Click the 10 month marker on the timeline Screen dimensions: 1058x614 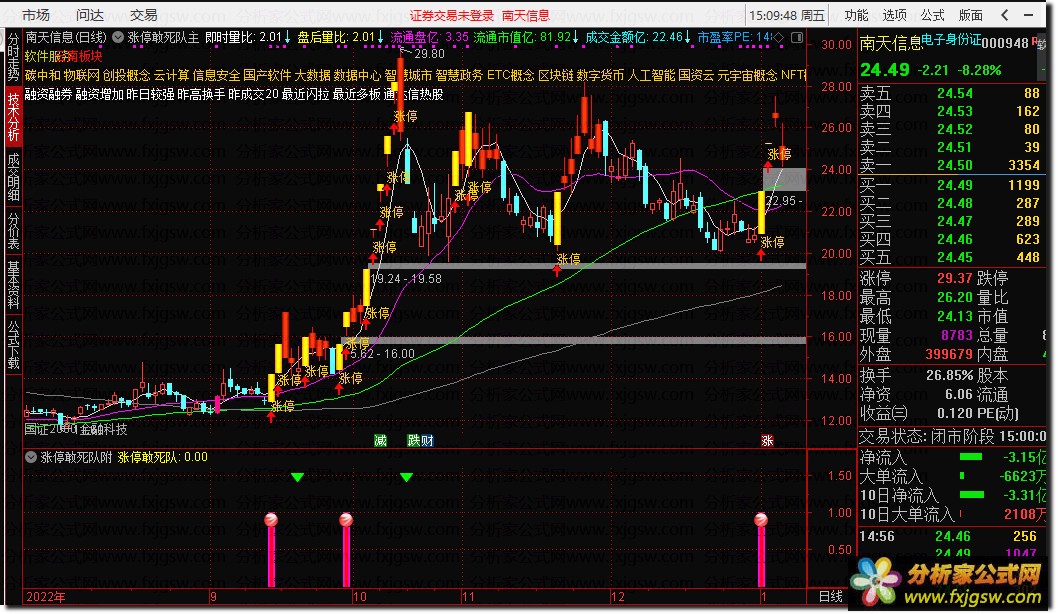coord(360,596)
